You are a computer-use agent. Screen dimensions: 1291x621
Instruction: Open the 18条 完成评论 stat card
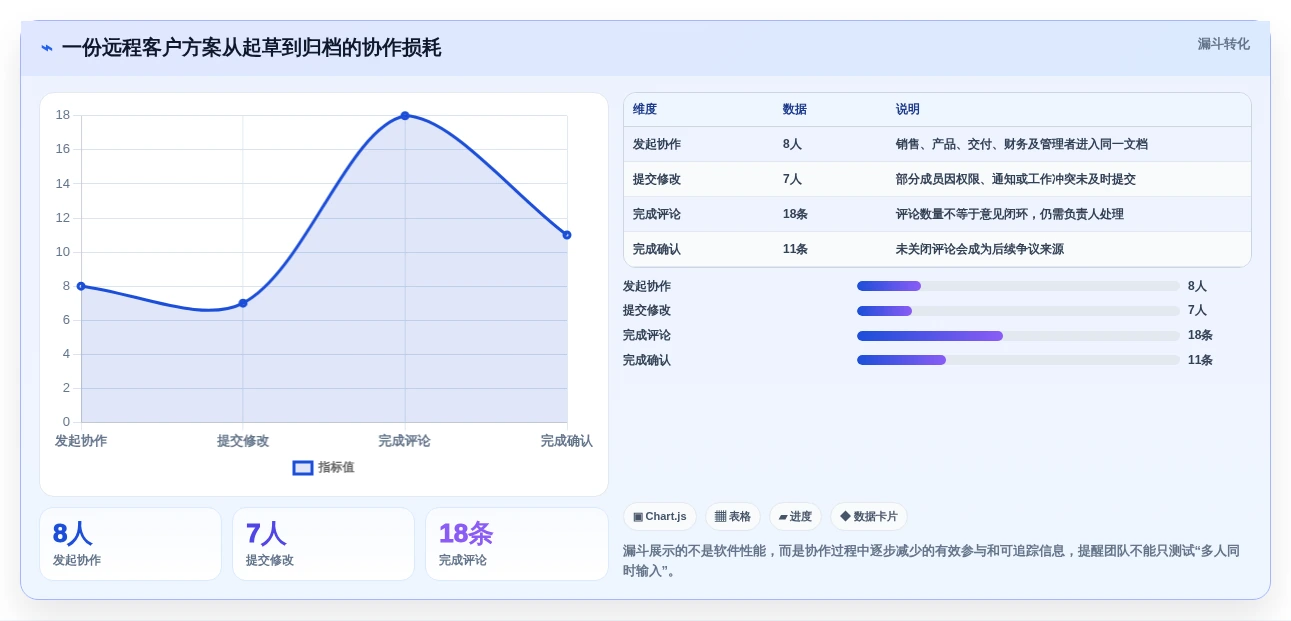point(517,544)
